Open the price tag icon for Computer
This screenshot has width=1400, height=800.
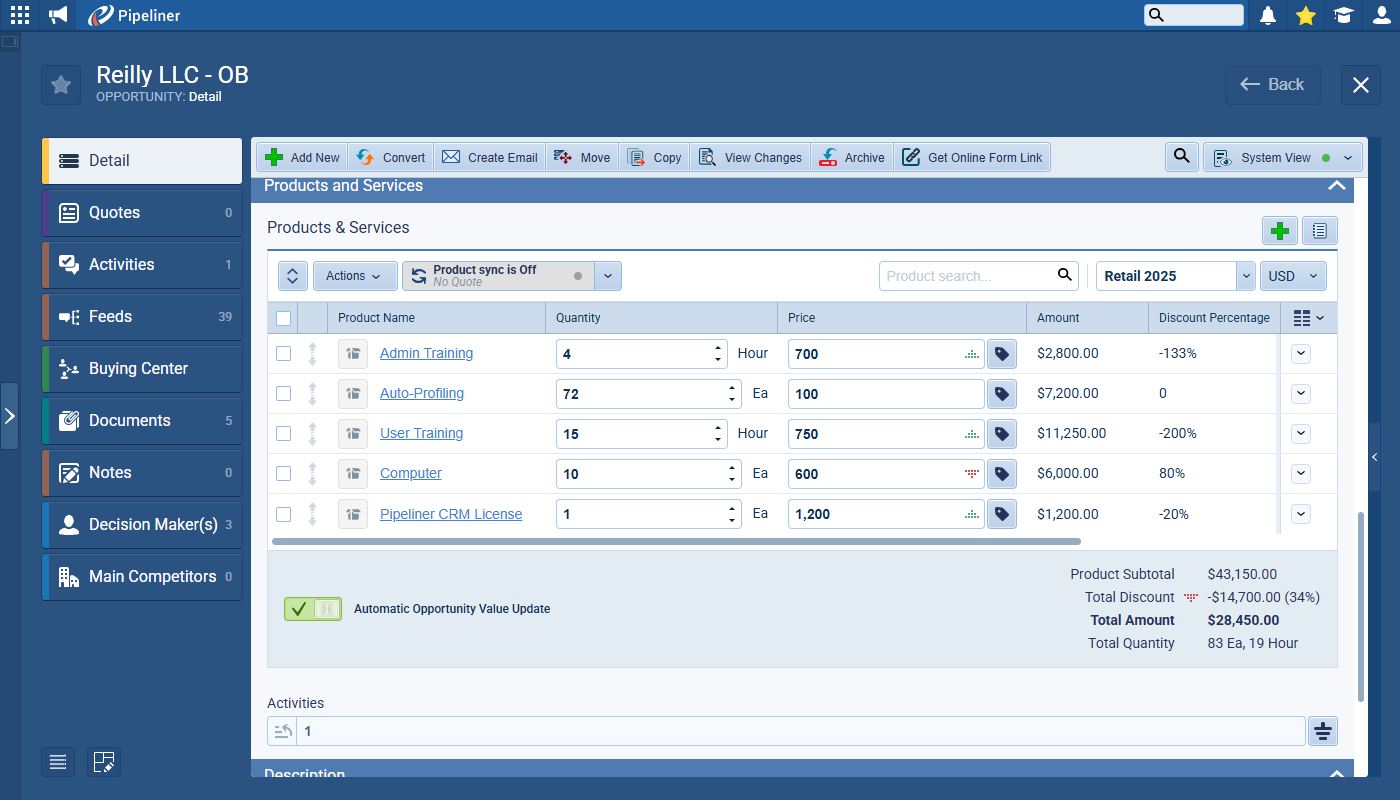[1001, 474]
